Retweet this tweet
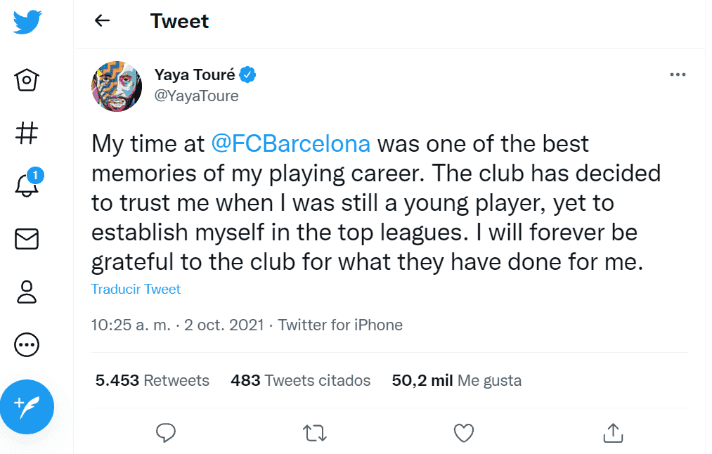The height and width of the screenshot is (454, 712). (x=314, y=432)
